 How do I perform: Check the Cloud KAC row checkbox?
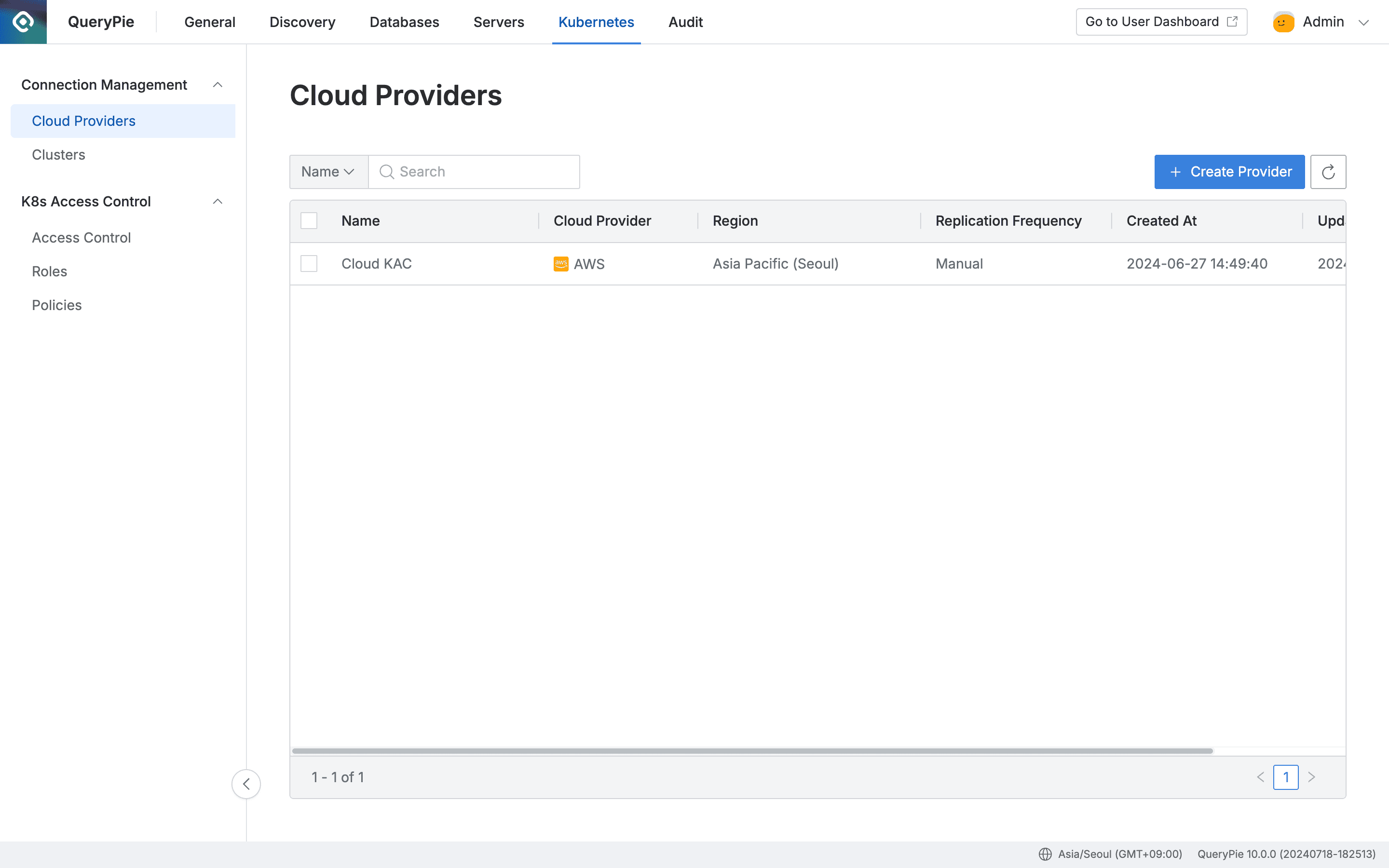[309, 263]
